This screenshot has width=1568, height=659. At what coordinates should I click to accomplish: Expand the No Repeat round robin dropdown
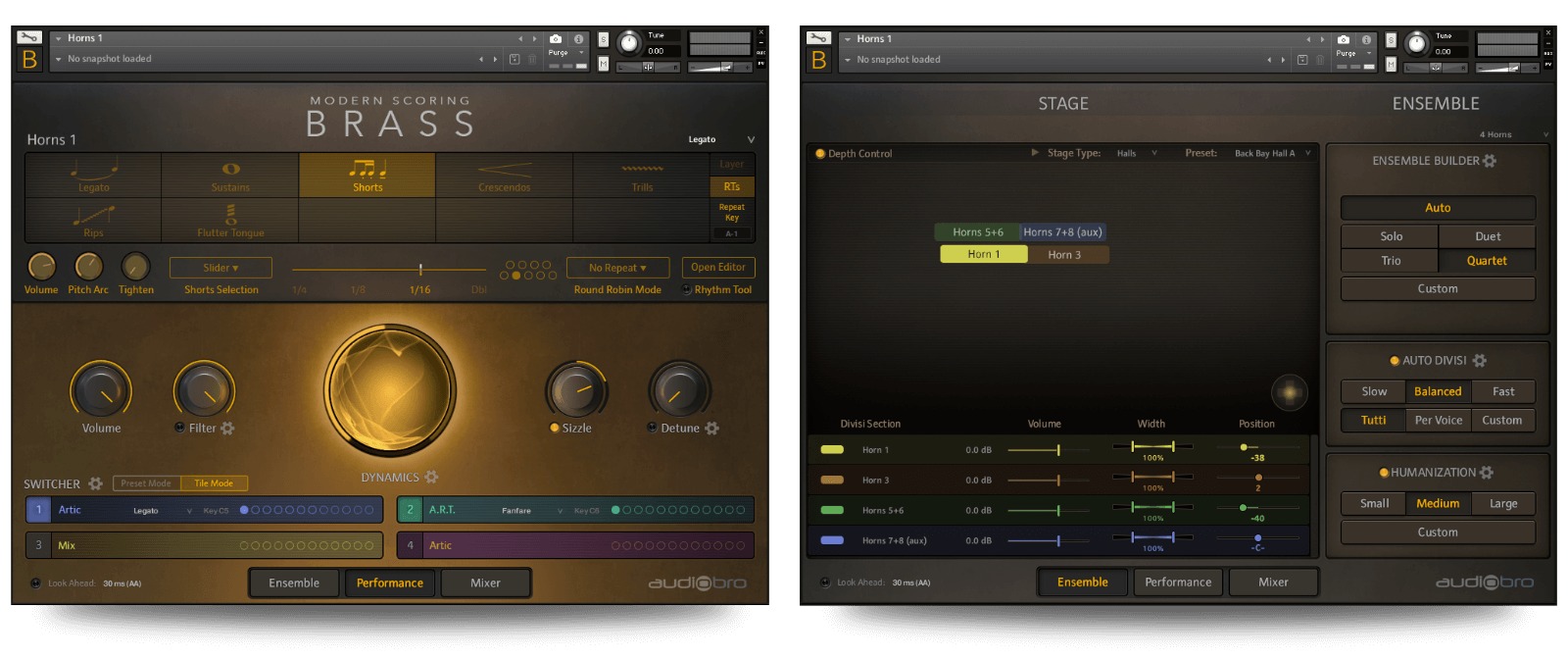tap(617, 268)
